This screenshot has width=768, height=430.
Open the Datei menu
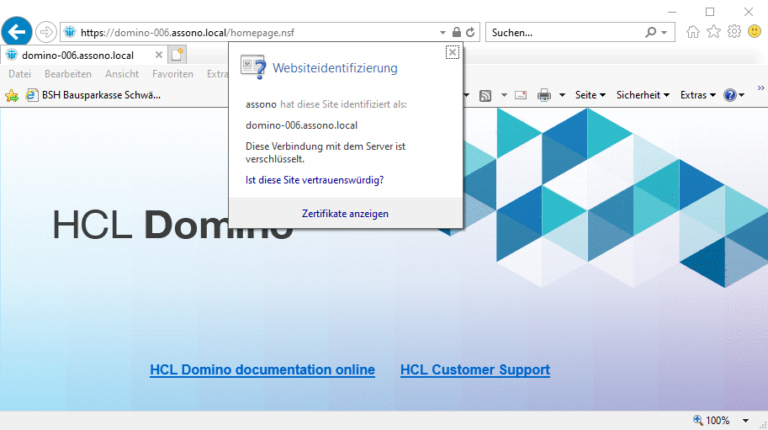[x=20, y=74]
